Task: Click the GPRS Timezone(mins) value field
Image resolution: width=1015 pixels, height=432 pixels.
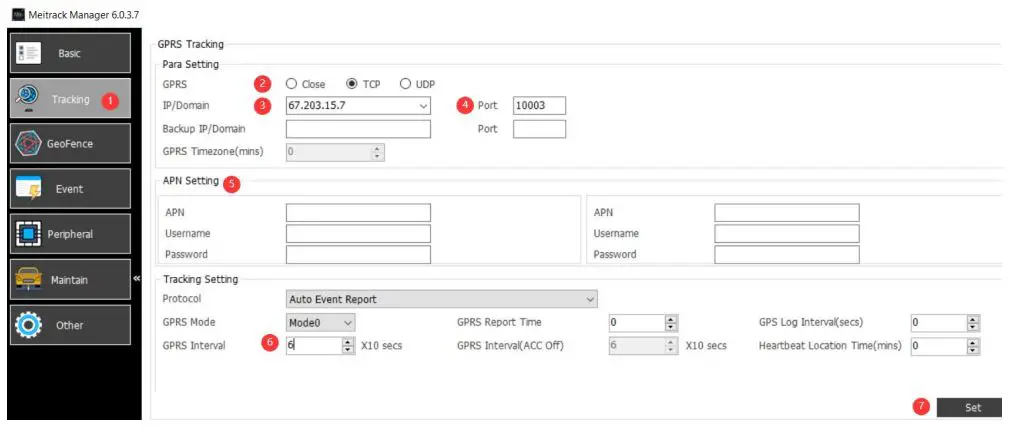Action: [329, 152]
